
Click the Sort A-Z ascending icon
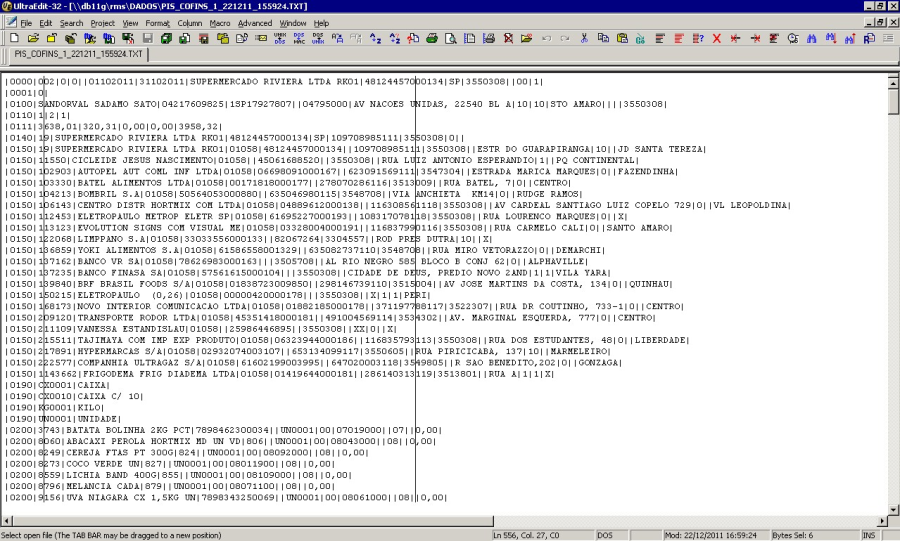[x=375, y=38]
